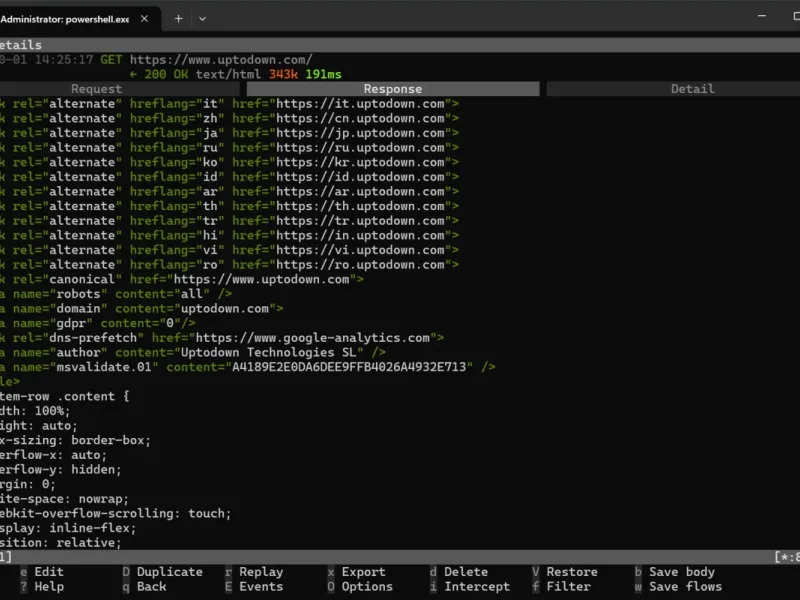This screenshot has height=600, width=800.
Task: Click the Save flows command
Action: tap(685, 587)
